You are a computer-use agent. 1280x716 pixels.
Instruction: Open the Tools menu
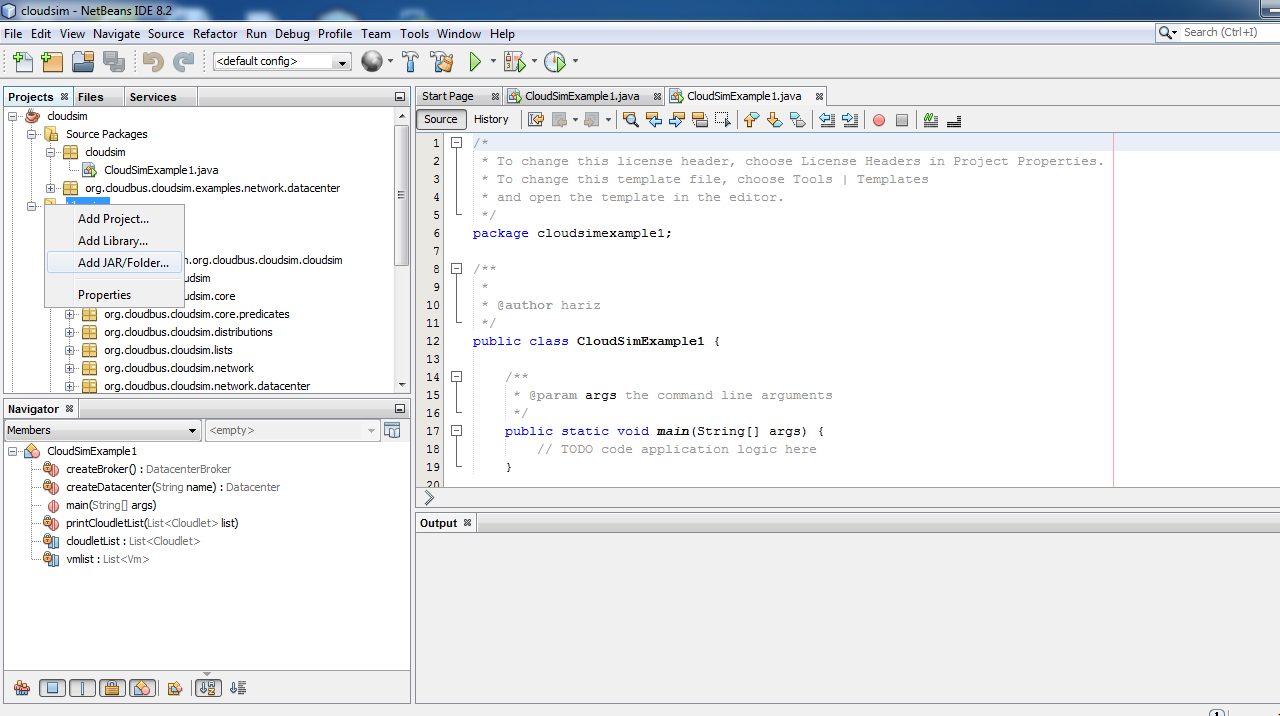(x=414, y=33)
